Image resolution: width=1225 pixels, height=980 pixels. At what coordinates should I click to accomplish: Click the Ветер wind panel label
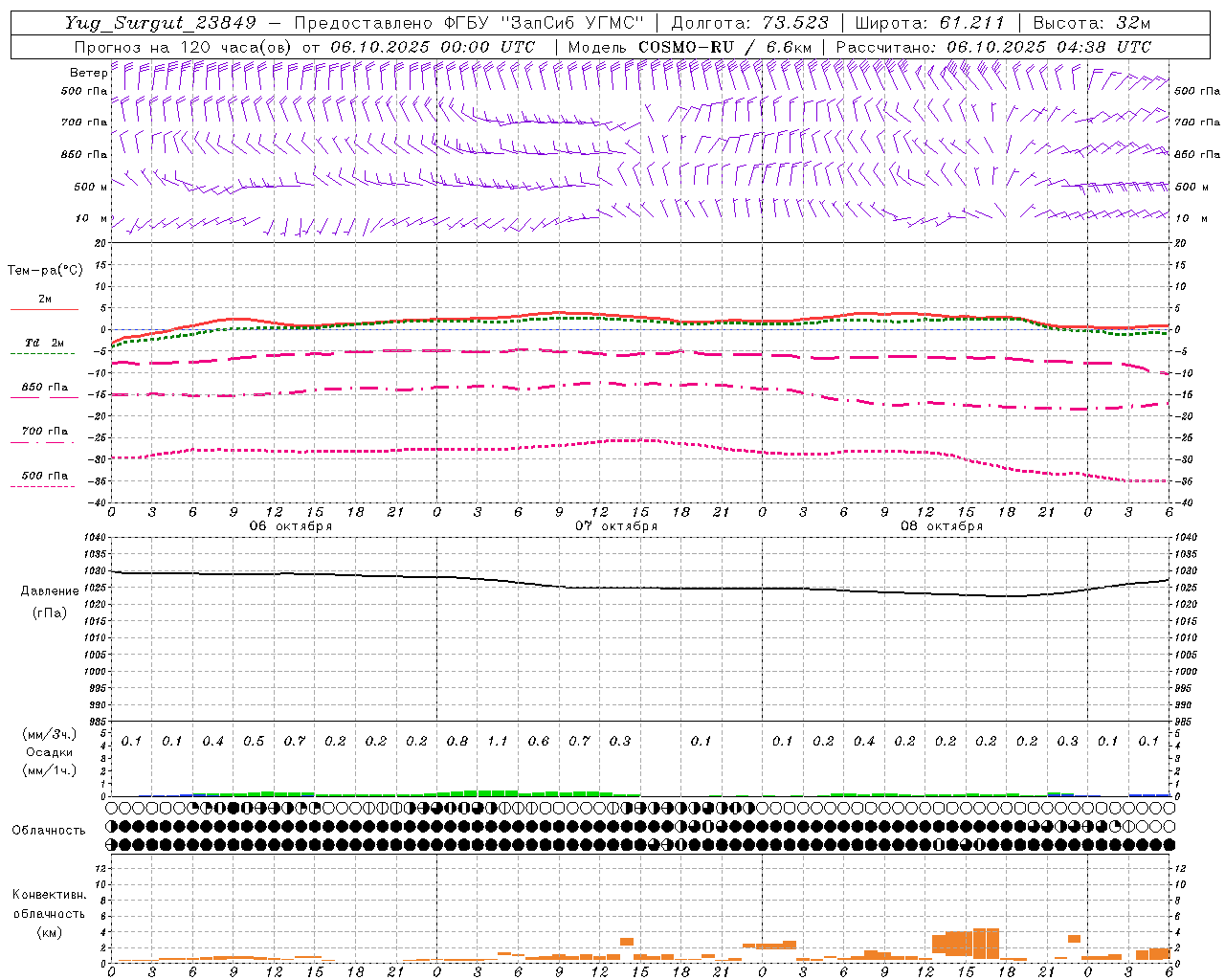point(88,73)
